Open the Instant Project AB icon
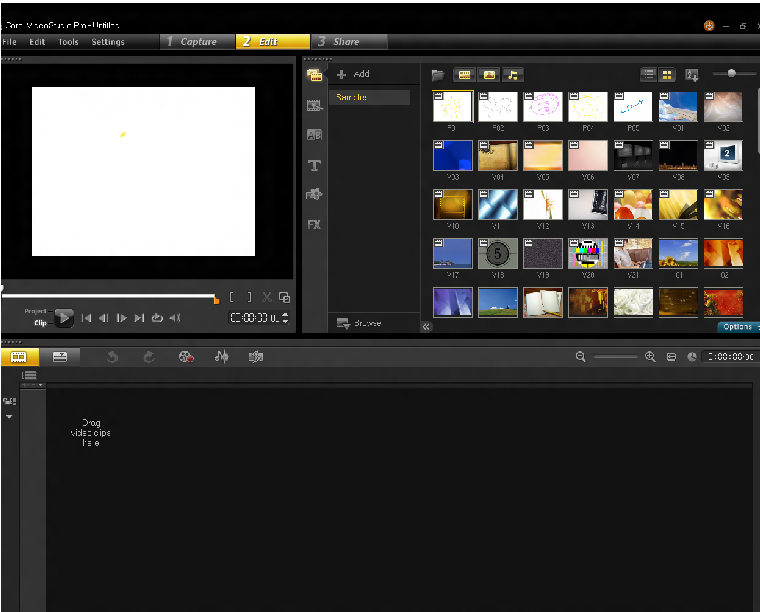The height and width of the screenshot is (612, 760). (314, 135)
